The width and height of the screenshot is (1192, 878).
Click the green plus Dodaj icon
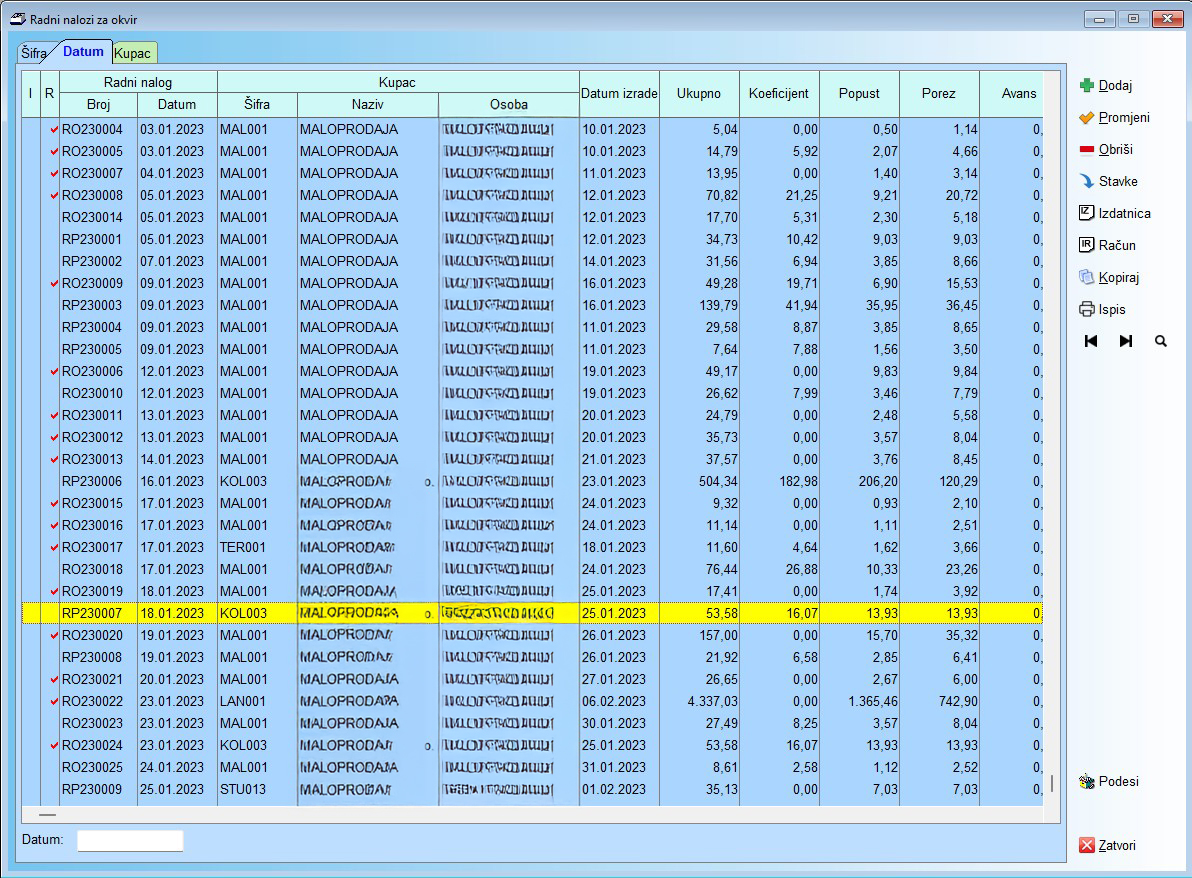click(1087, 86)
